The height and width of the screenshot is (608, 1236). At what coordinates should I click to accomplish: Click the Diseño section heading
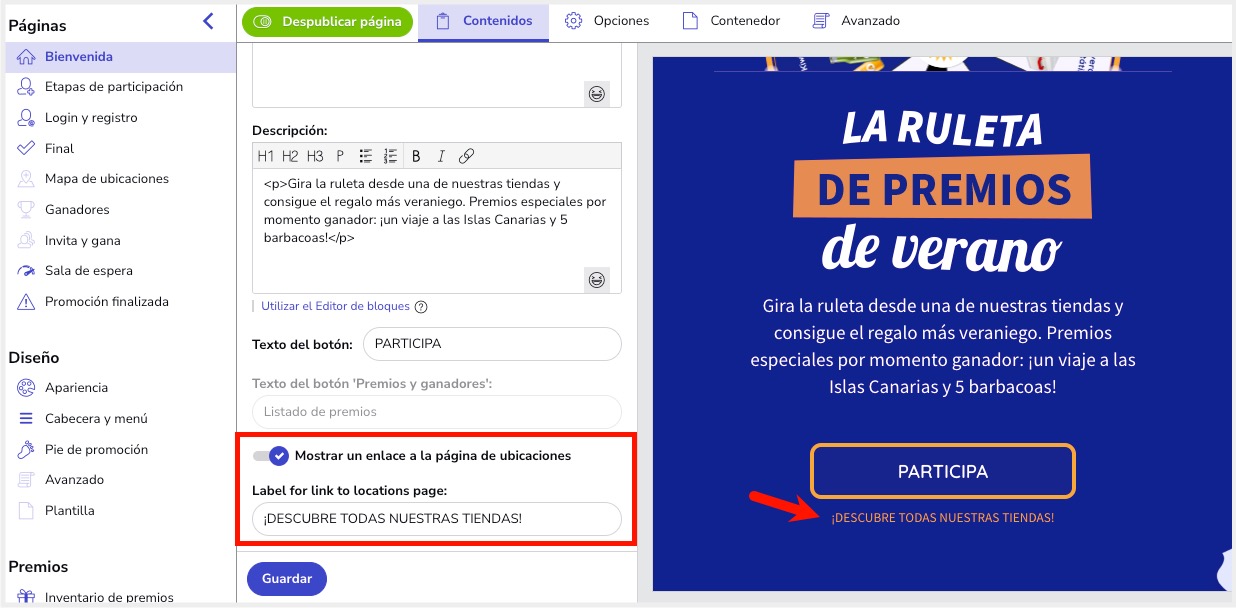(34, 358)
